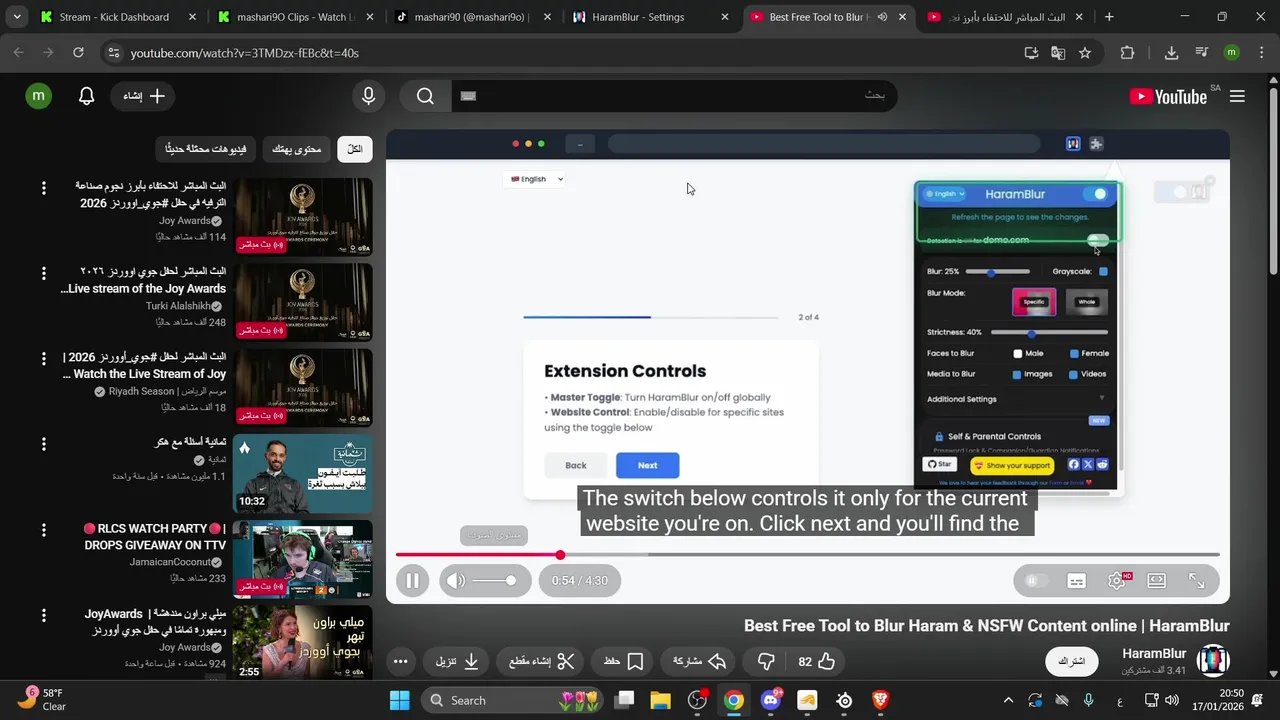Image resolution: width=1280 pixels, height=720 pixels.
Task: Enter fullscreen with the expand arrows icon
Action: [x=1196, y=580]
